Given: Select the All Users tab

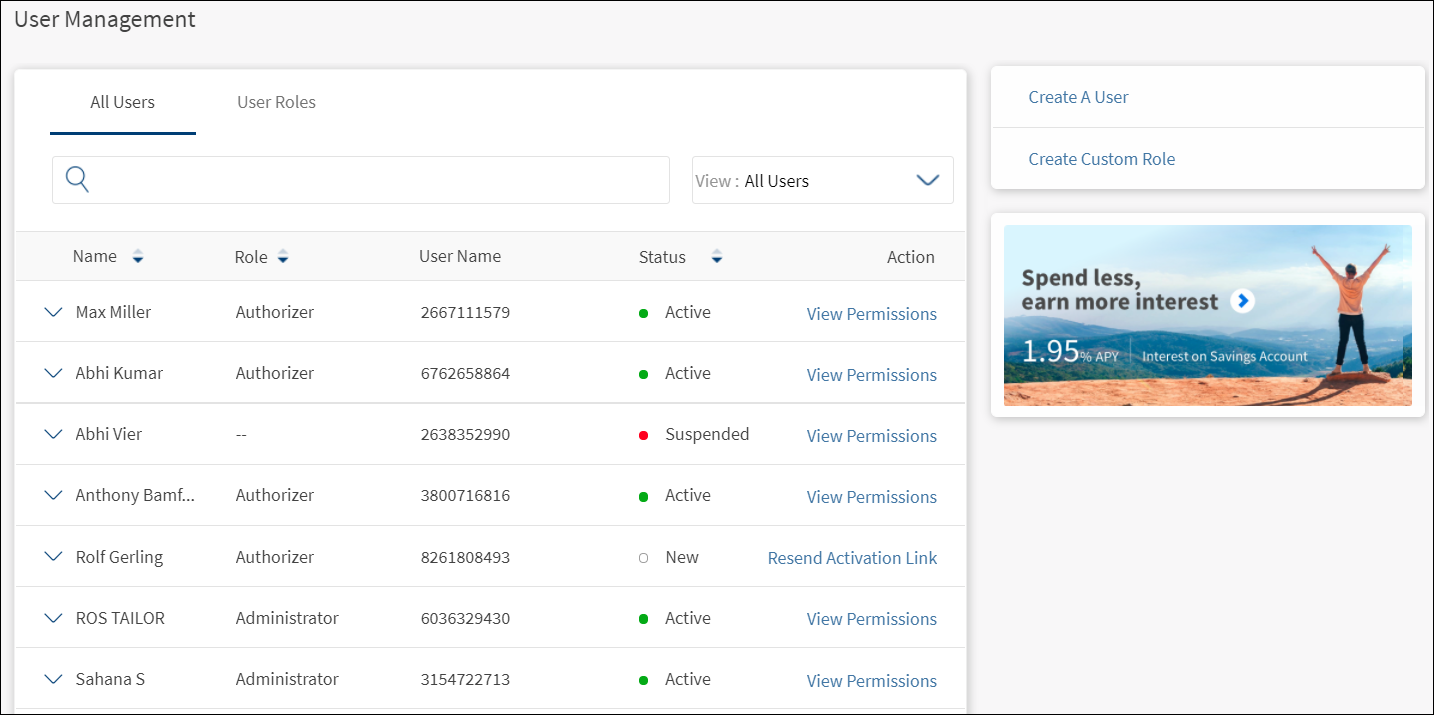Looking at the screenshot, I should coord(122,102).
